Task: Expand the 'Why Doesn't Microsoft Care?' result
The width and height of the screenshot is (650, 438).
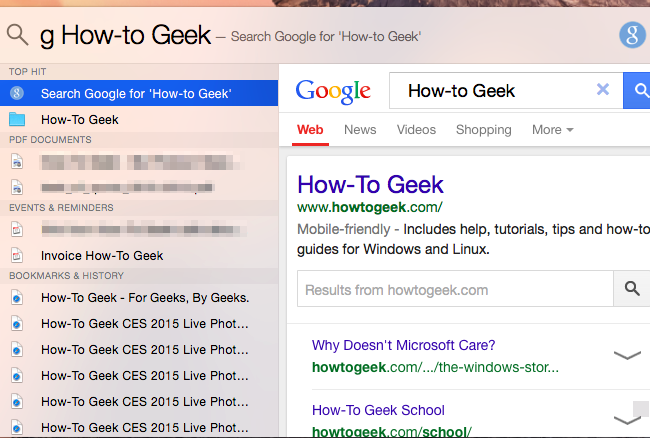Action: [x=627, y=355]
